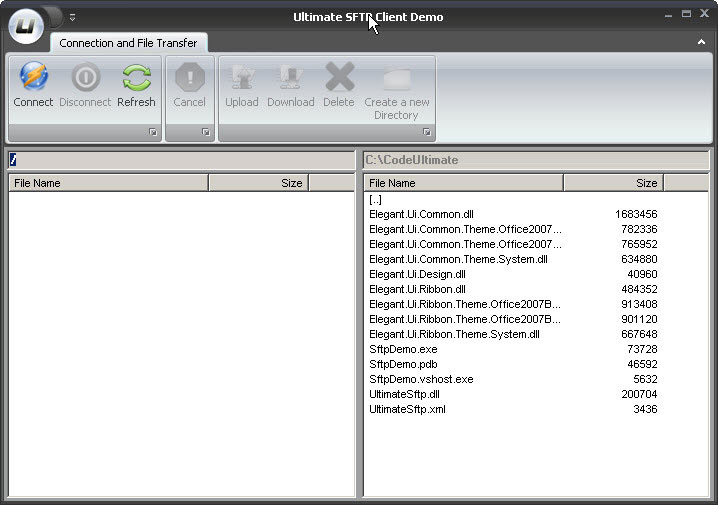718x505 pixels.
Task: Select Elegant.Ui.Design.dll file
Action: [x=417, y=274]
